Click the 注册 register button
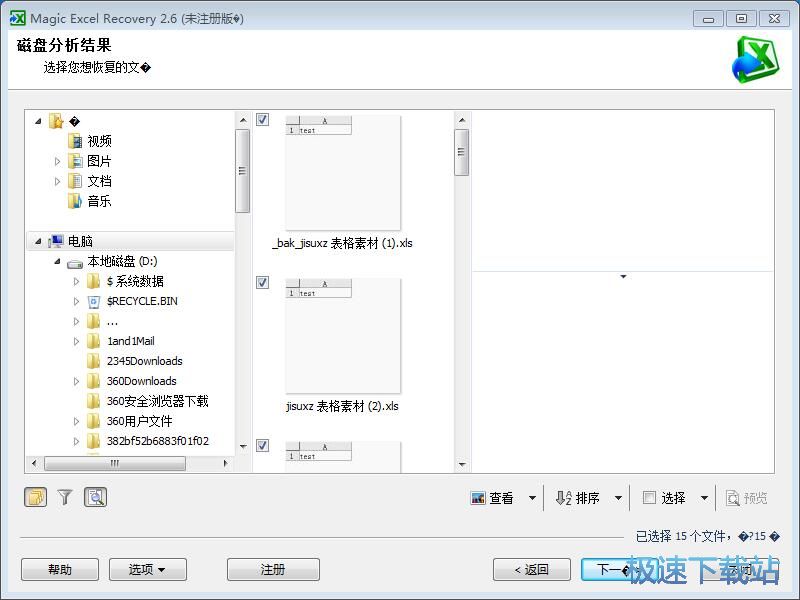The width and height of the screenshot is (800, 600). 273,569
